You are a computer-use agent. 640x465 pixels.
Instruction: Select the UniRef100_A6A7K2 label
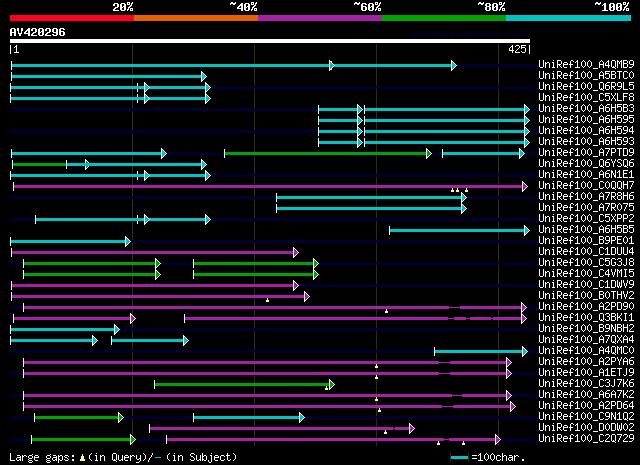(x=586, y=395)
